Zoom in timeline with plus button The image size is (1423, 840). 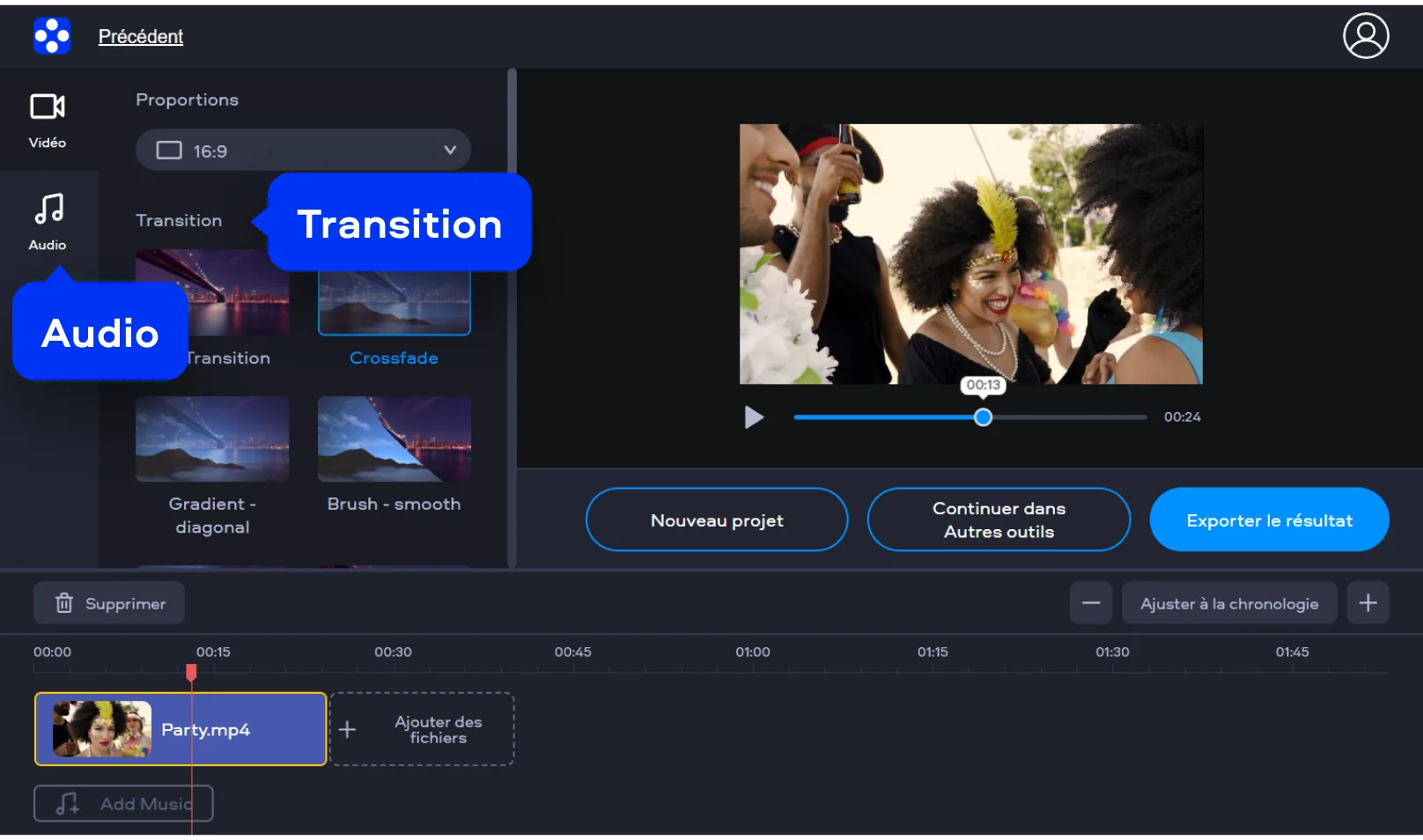(1368, 603)
